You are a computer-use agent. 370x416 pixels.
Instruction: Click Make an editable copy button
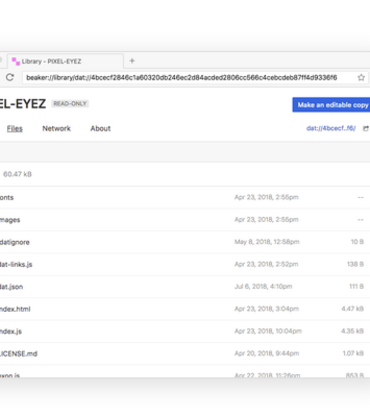pos(331,105)
